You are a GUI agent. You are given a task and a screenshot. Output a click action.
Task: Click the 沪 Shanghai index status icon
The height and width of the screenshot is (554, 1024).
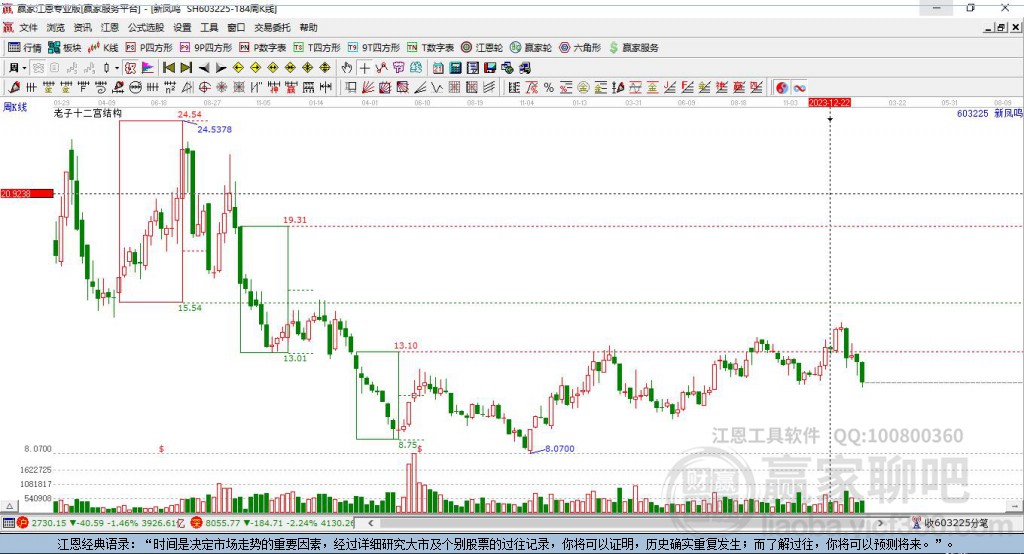[x=23, y=523]
